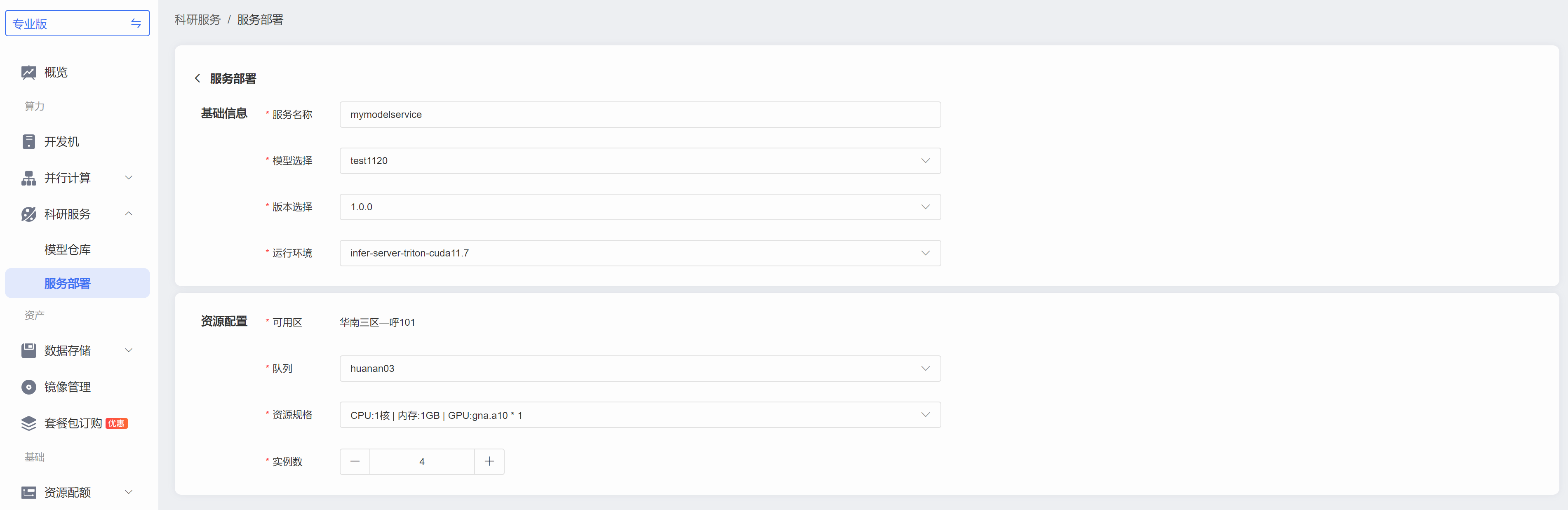Open the 模型选择 dropdown showing test1120
This screenshot has width=1568, height=510.
(640, 161)
